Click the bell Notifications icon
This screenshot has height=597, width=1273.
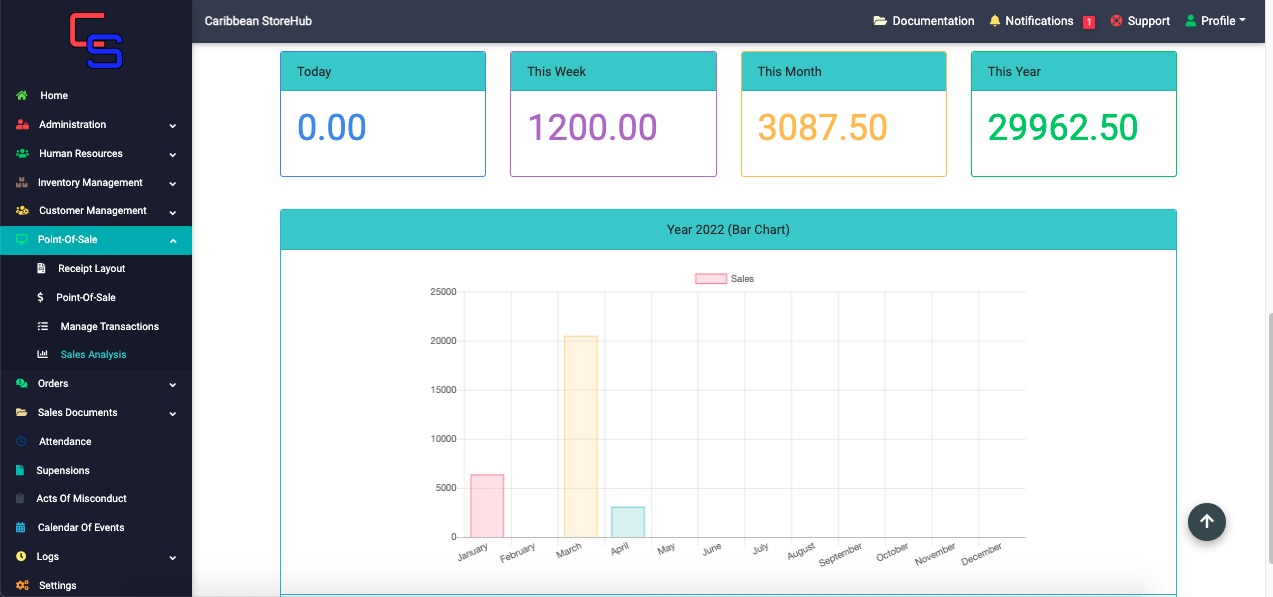tap(995, 21)
